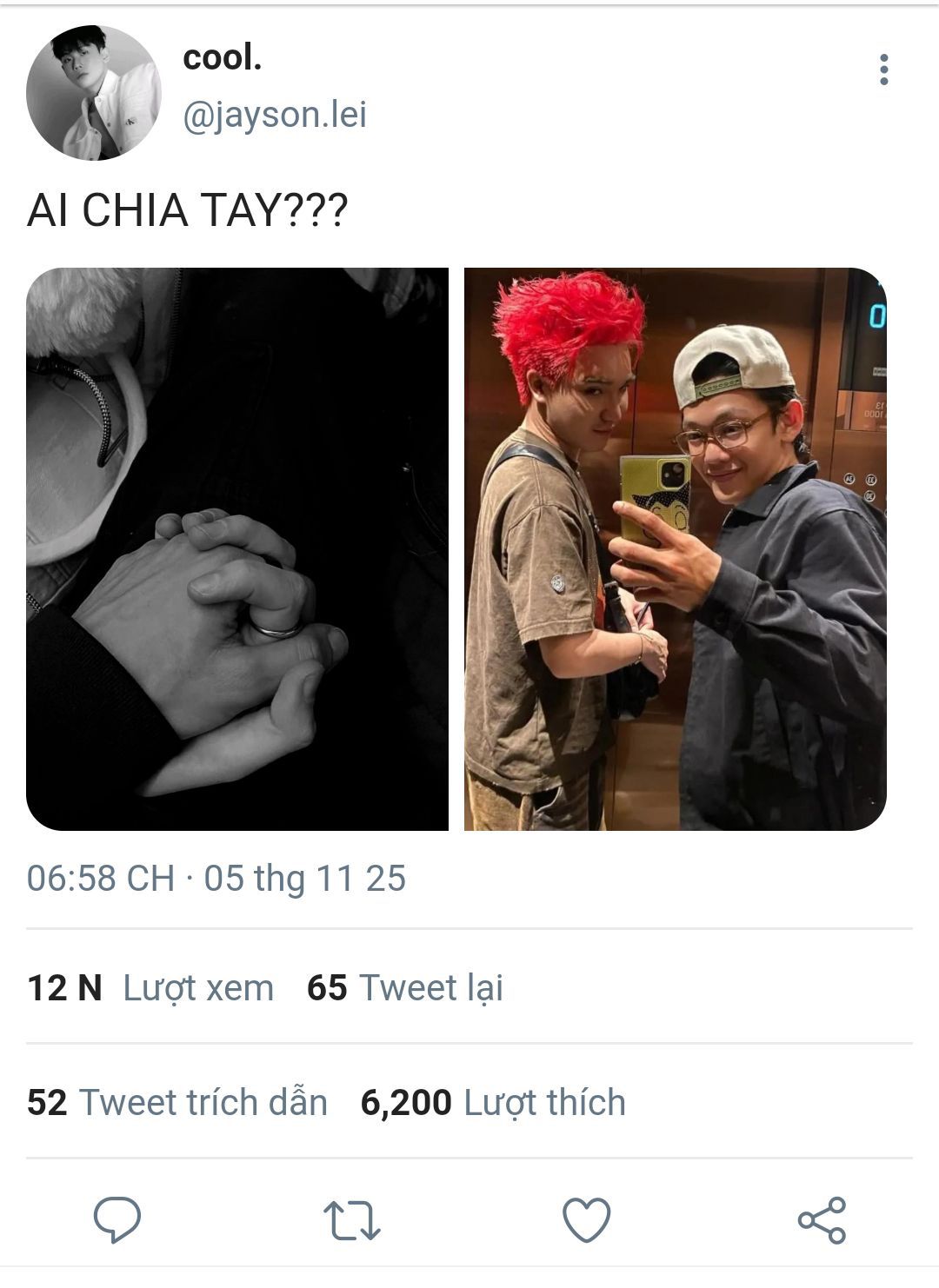Open the elevator mirror selfie photo
This screenshot has width=939, height=1288.
[676, 548]
